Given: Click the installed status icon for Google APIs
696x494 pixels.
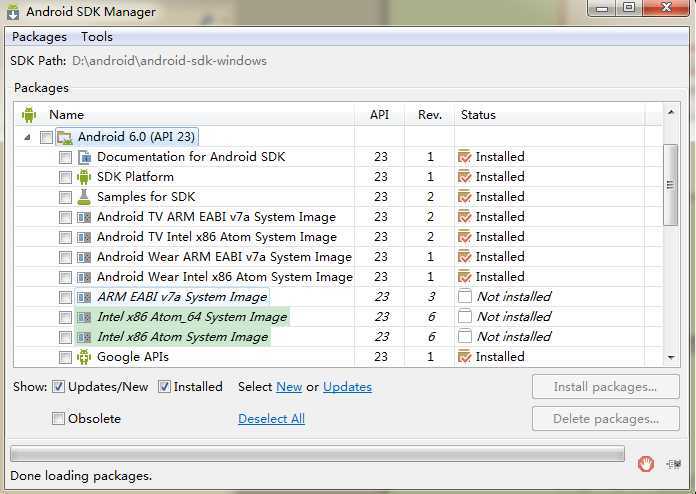Looking at the screenshot, I should (x=464, y=356).
